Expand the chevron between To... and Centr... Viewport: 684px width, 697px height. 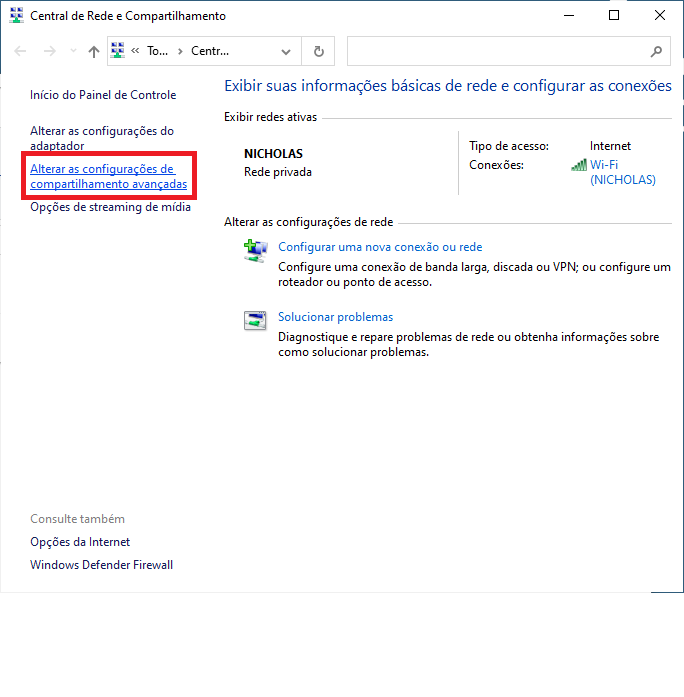[x=180, y=51]
